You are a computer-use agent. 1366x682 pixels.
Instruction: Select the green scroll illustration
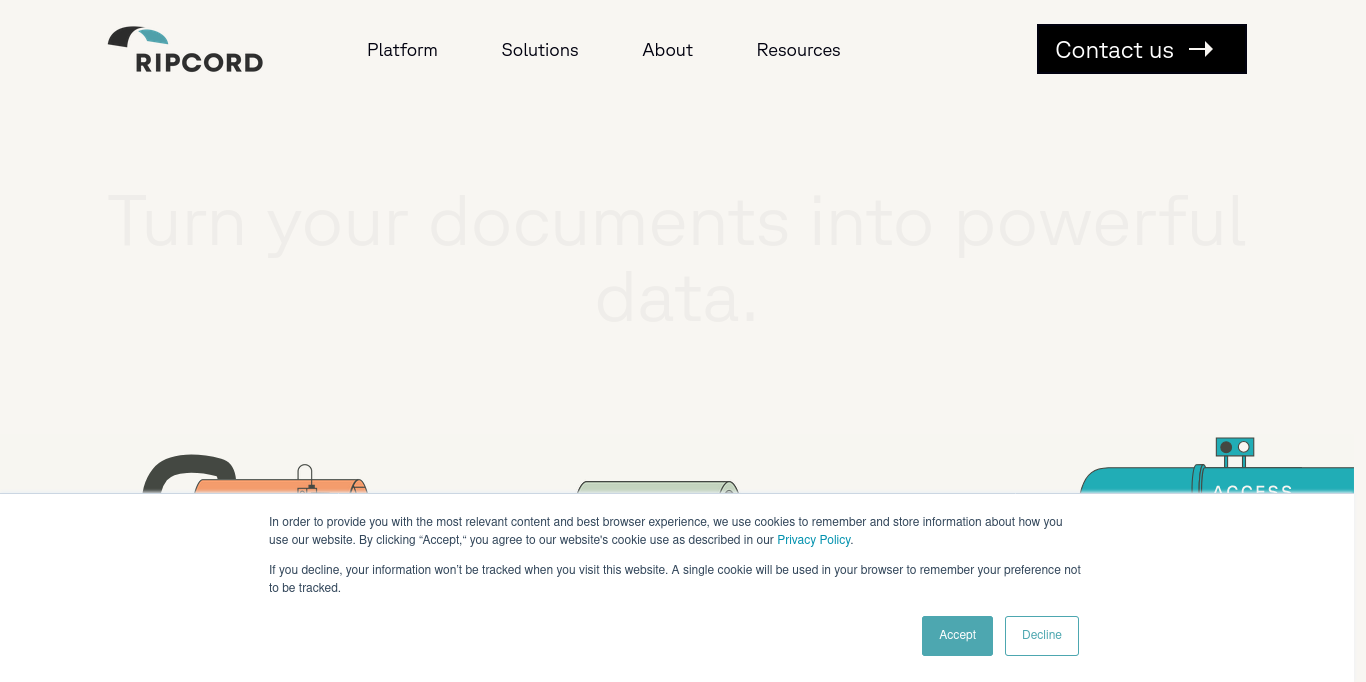[x=656, y=487]
